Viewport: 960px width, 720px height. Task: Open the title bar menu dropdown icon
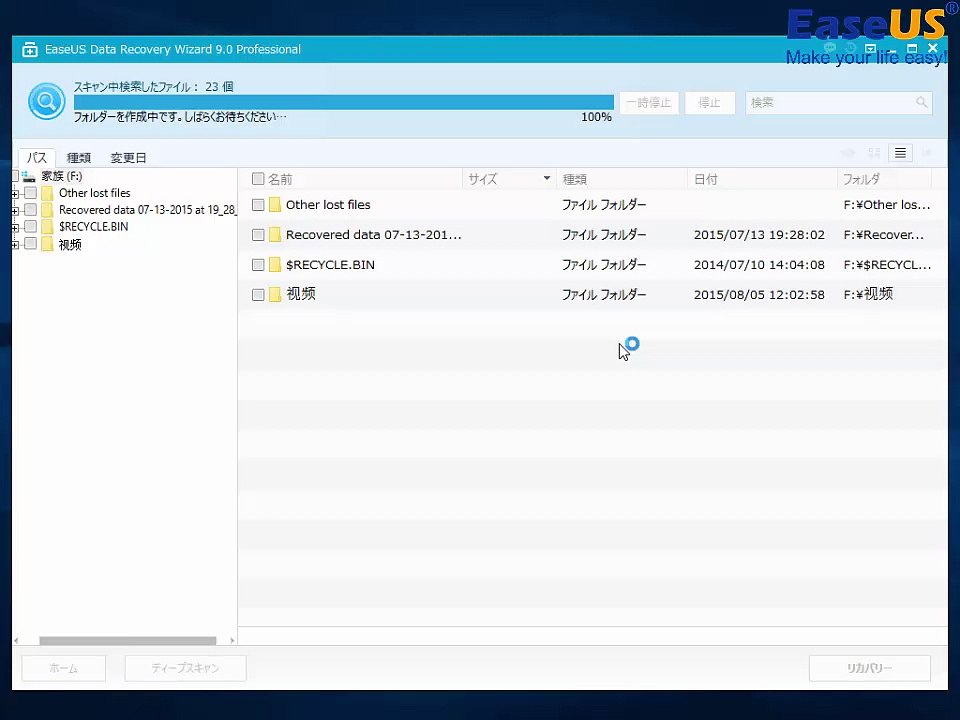(871, 48)
